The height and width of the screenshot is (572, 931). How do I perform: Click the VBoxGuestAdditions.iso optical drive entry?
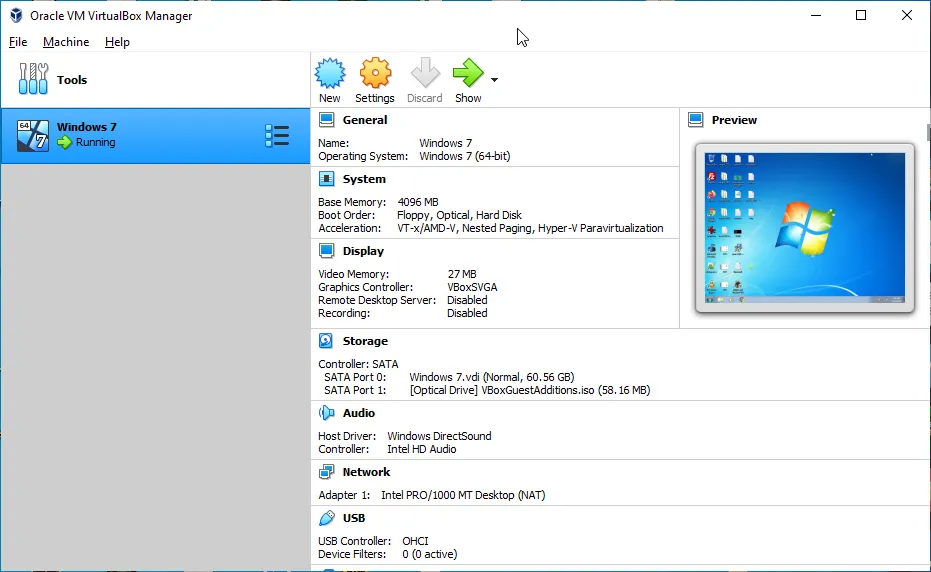(530, 390)
